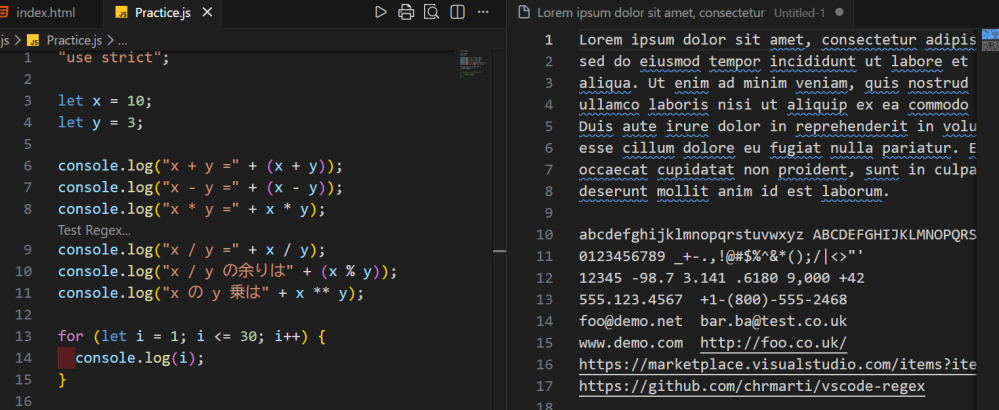This screenshot has width=999, height=410.
Task: Click the "use strict"; line
Action: pyautogui.click(x=114, y=58)
